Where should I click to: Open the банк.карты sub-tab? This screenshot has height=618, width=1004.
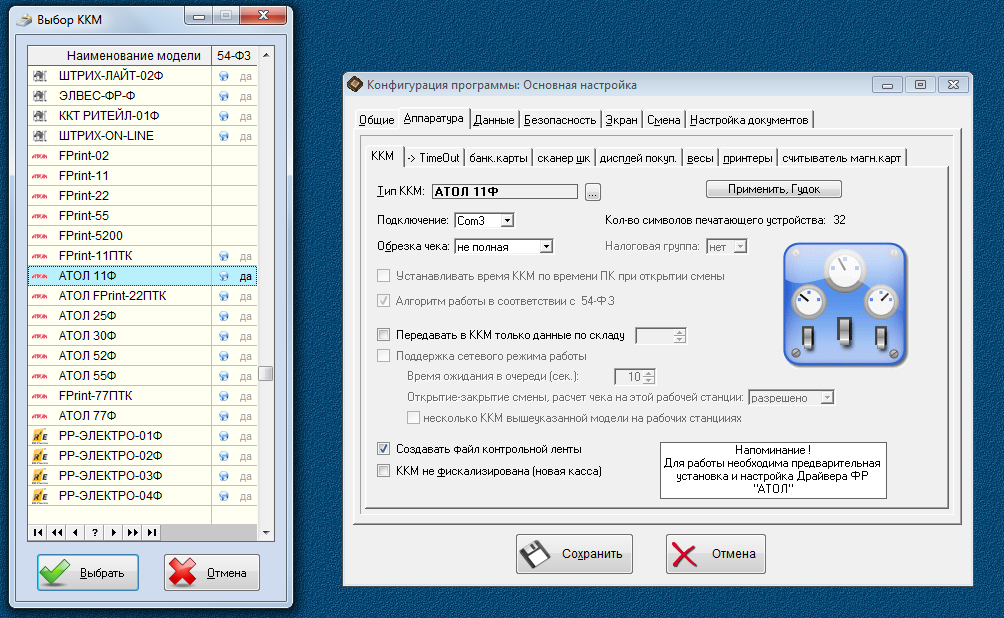point(498,158)
